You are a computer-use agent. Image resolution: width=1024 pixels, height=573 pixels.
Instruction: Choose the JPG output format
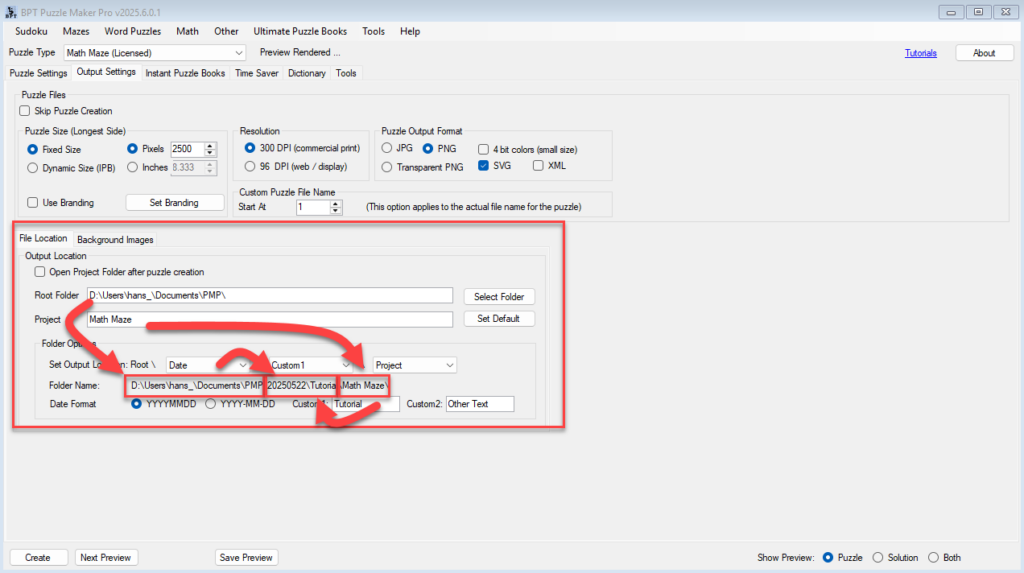coord(388,148)
